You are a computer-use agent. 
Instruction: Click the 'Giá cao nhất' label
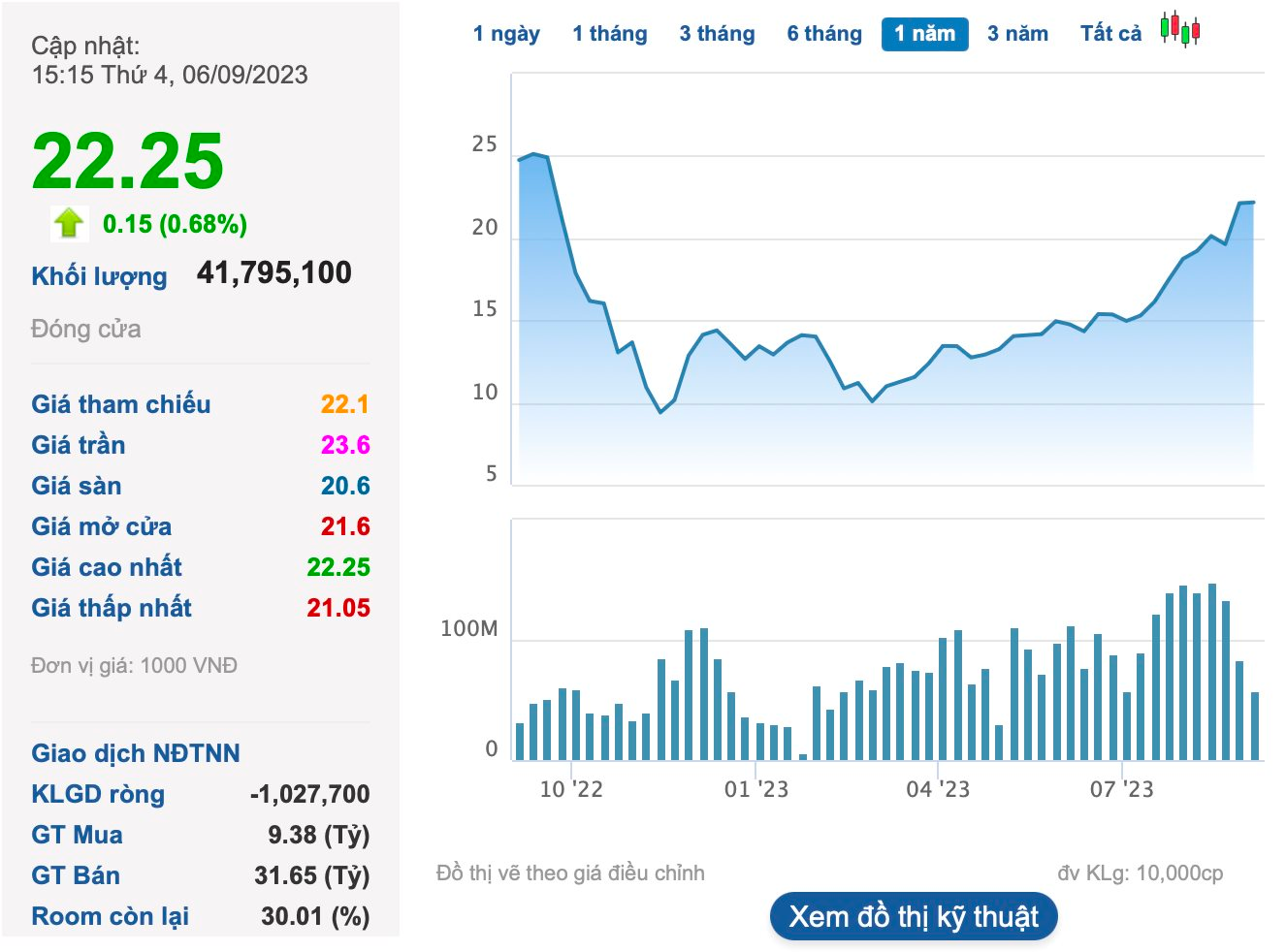[x=107, y=567]
